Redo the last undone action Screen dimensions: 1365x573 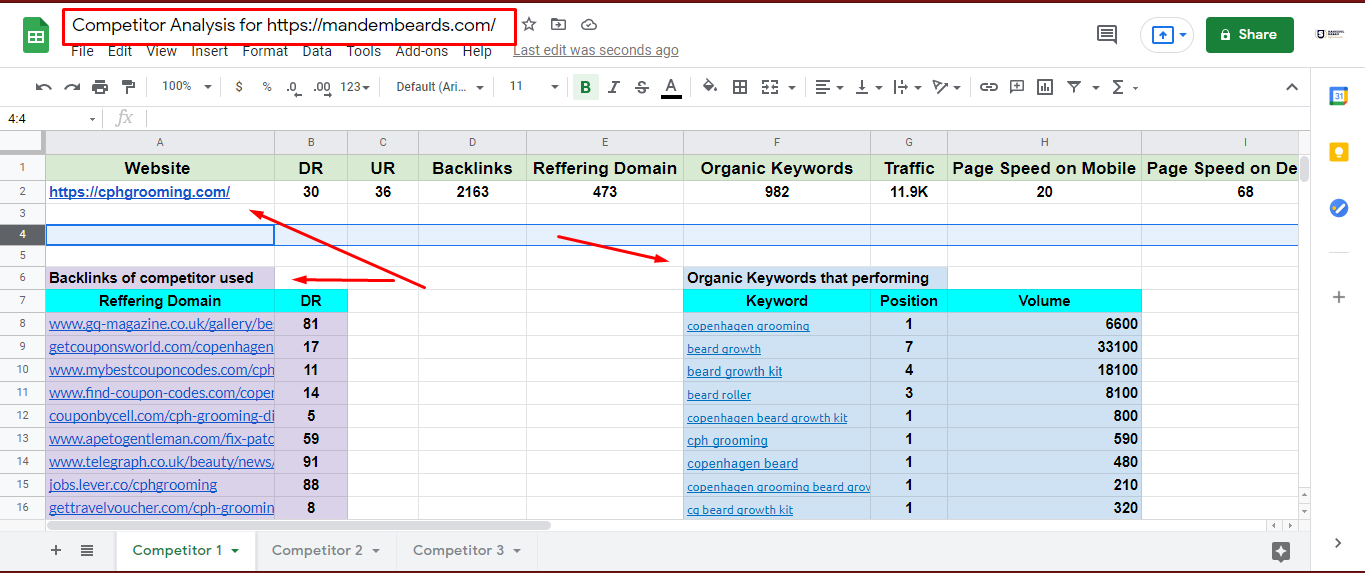pyautogui.click(x=72, y=87)
